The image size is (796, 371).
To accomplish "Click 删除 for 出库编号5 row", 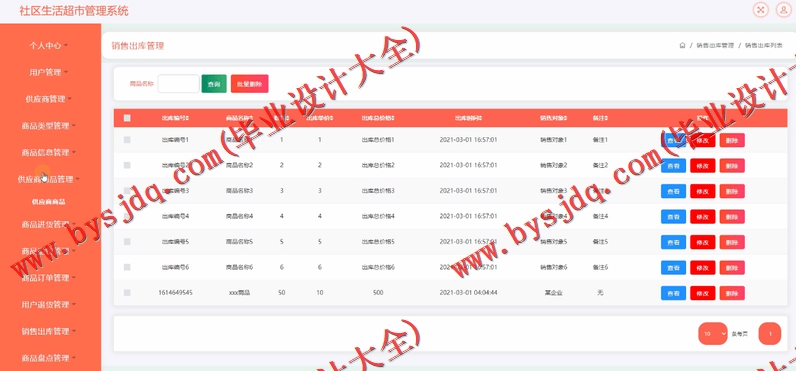I will pos(732,242).
